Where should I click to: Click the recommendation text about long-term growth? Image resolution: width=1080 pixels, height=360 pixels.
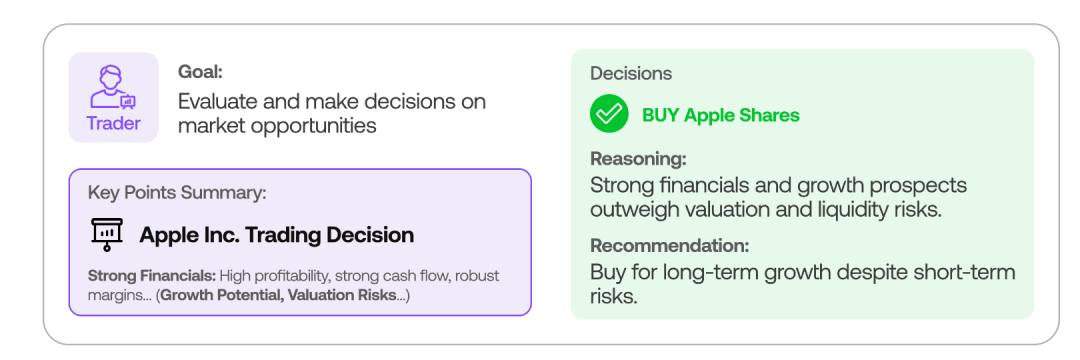point(802,283)
